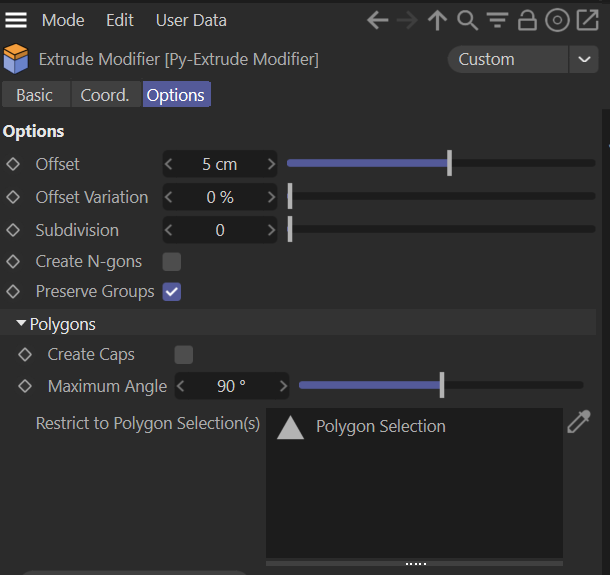This screenshot has height=575, width=610.
Task: Click the Subdivision value input field
Action: [220, 230]
